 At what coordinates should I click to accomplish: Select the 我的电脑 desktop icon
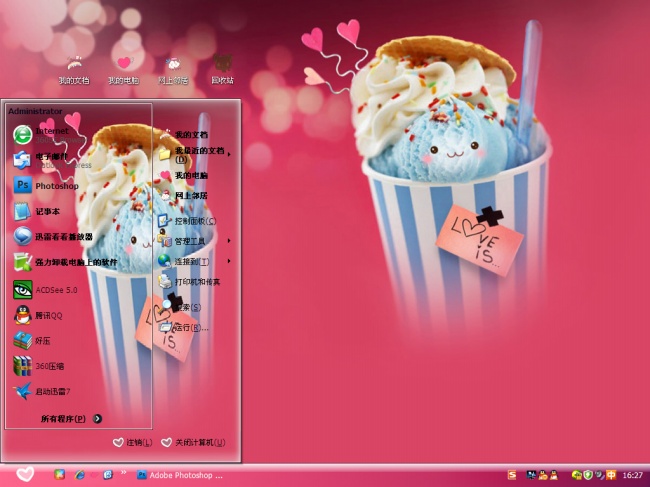[x=124, y=70]
